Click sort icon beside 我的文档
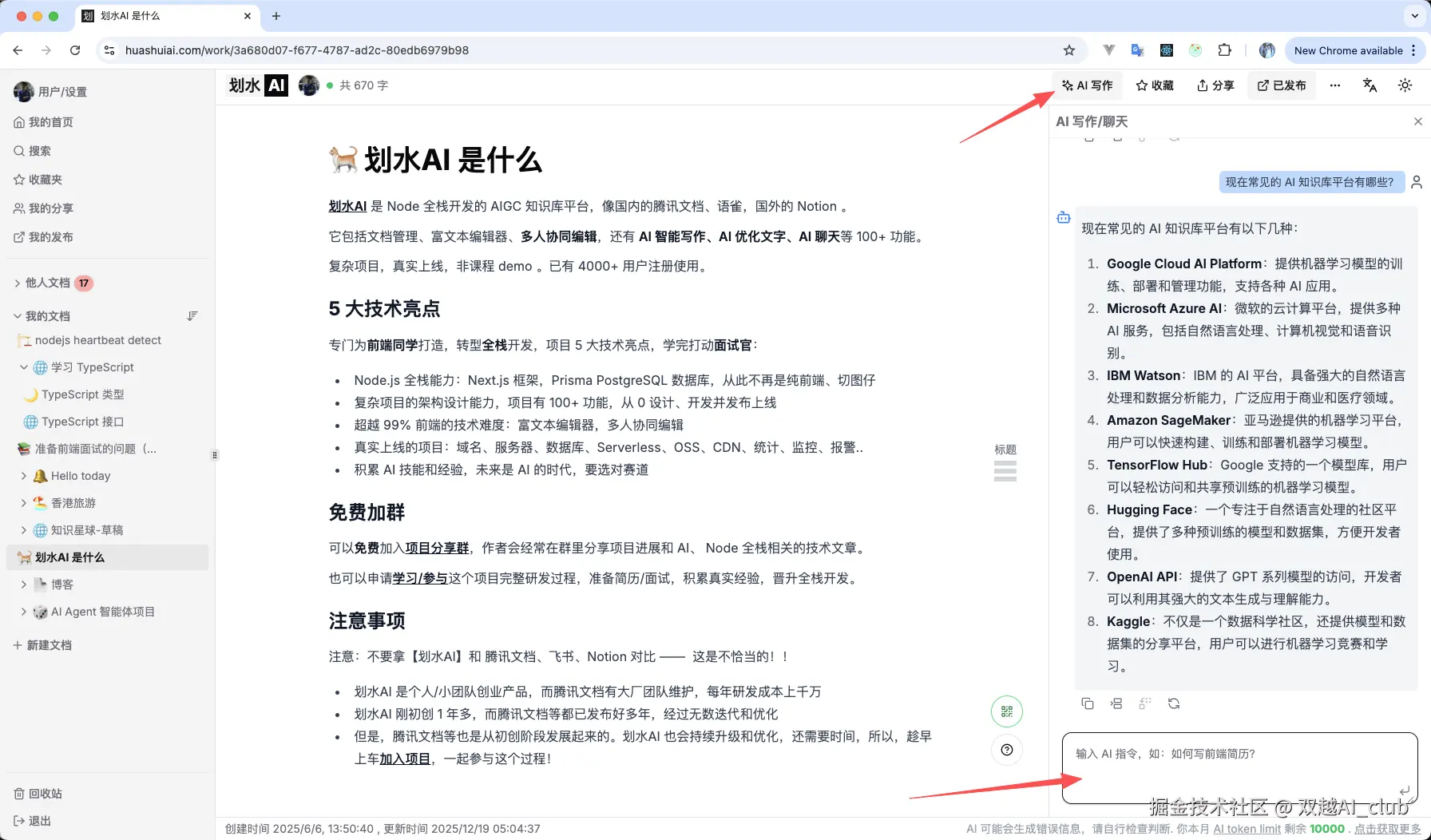The image size is (1431, 840). (192, 316)
